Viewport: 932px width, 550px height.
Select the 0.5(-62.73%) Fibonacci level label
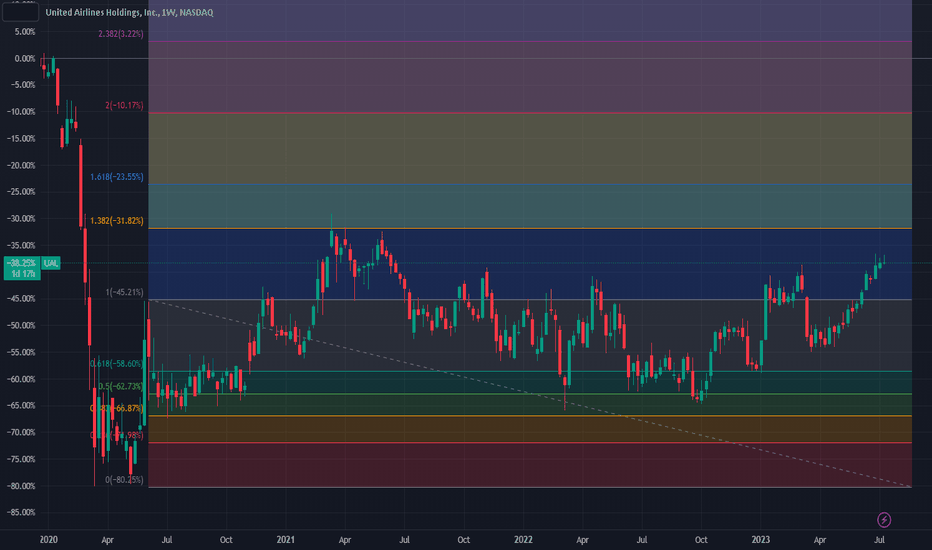pos(121,386)
